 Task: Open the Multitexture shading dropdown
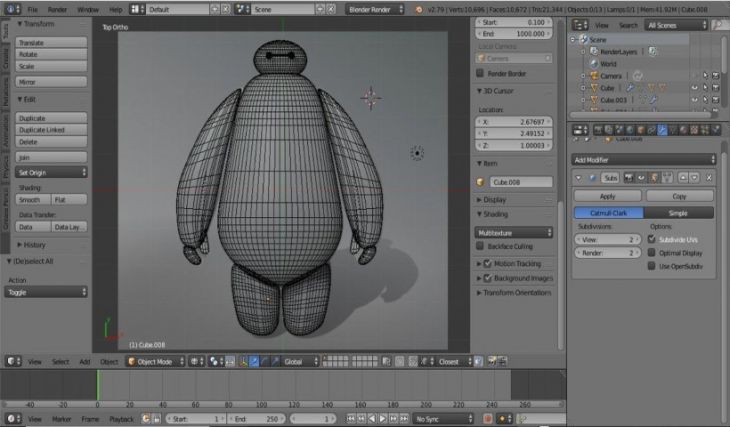tap(514, 232)
